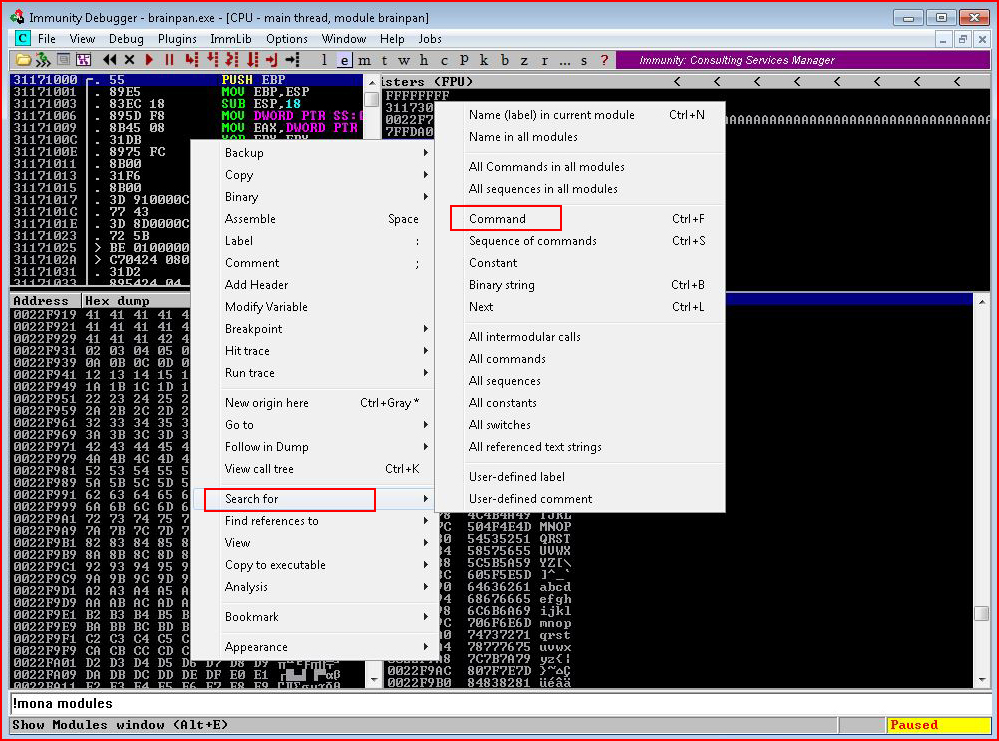999x741 pixels.
Task: Expand the Go to submenu
Action: (x=325, y=425)
